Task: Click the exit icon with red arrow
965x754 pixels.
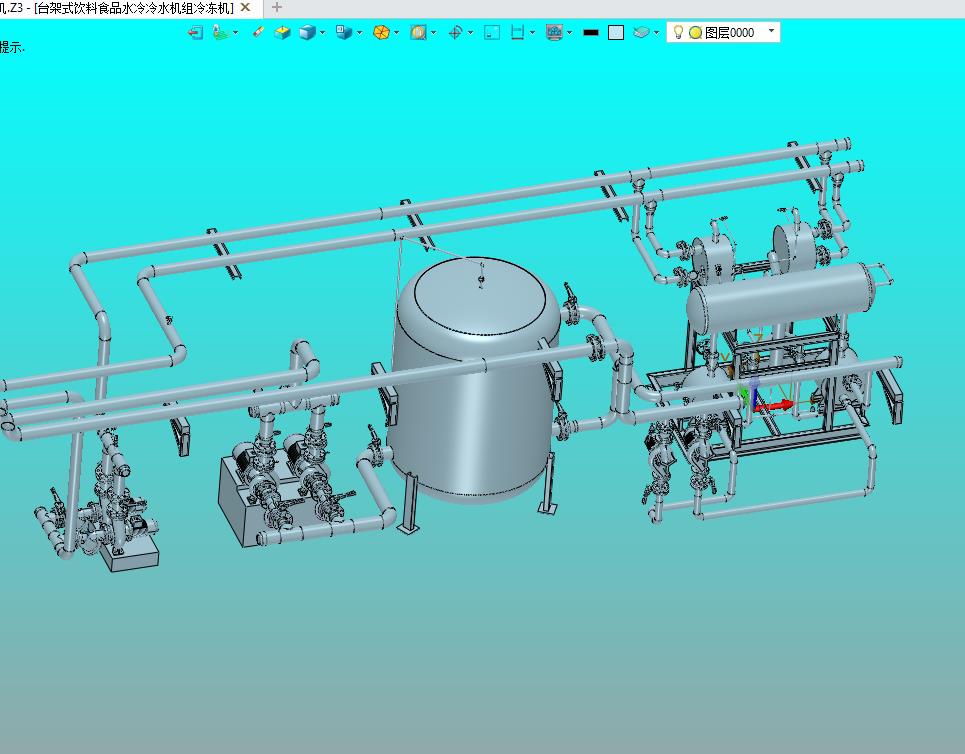Action: 196,33
